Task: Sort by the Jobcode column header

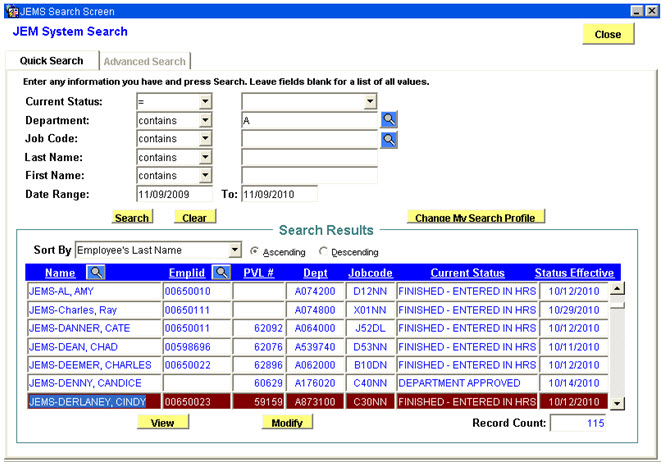Action: pos(370,273)
